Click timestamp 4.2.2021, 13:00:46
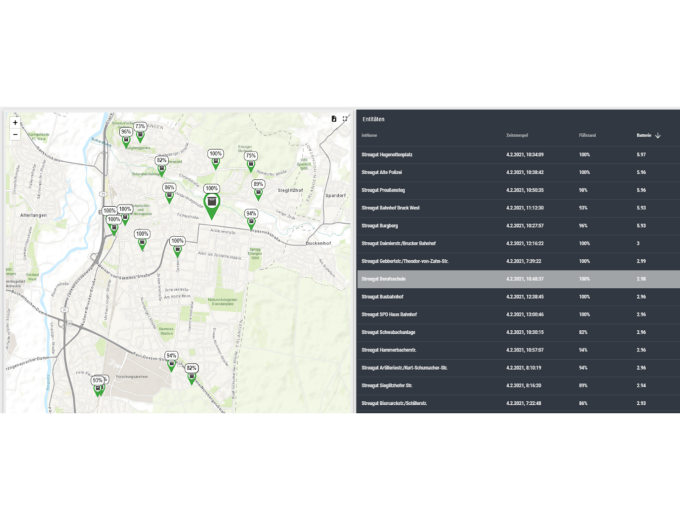The width and height of the screenshot is (680, 520). point(525,315)
